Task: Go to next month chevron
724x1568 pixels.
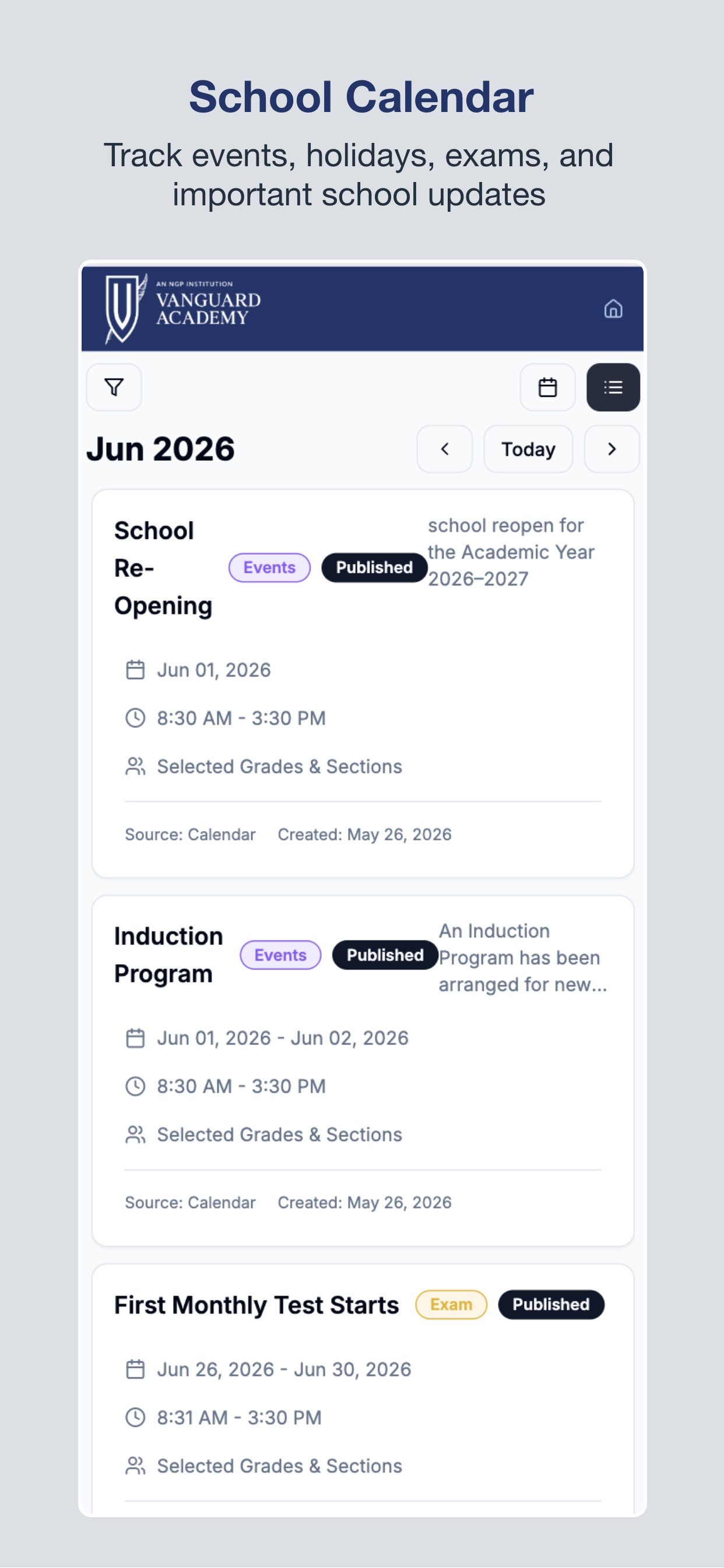Action: pos(611,449)
